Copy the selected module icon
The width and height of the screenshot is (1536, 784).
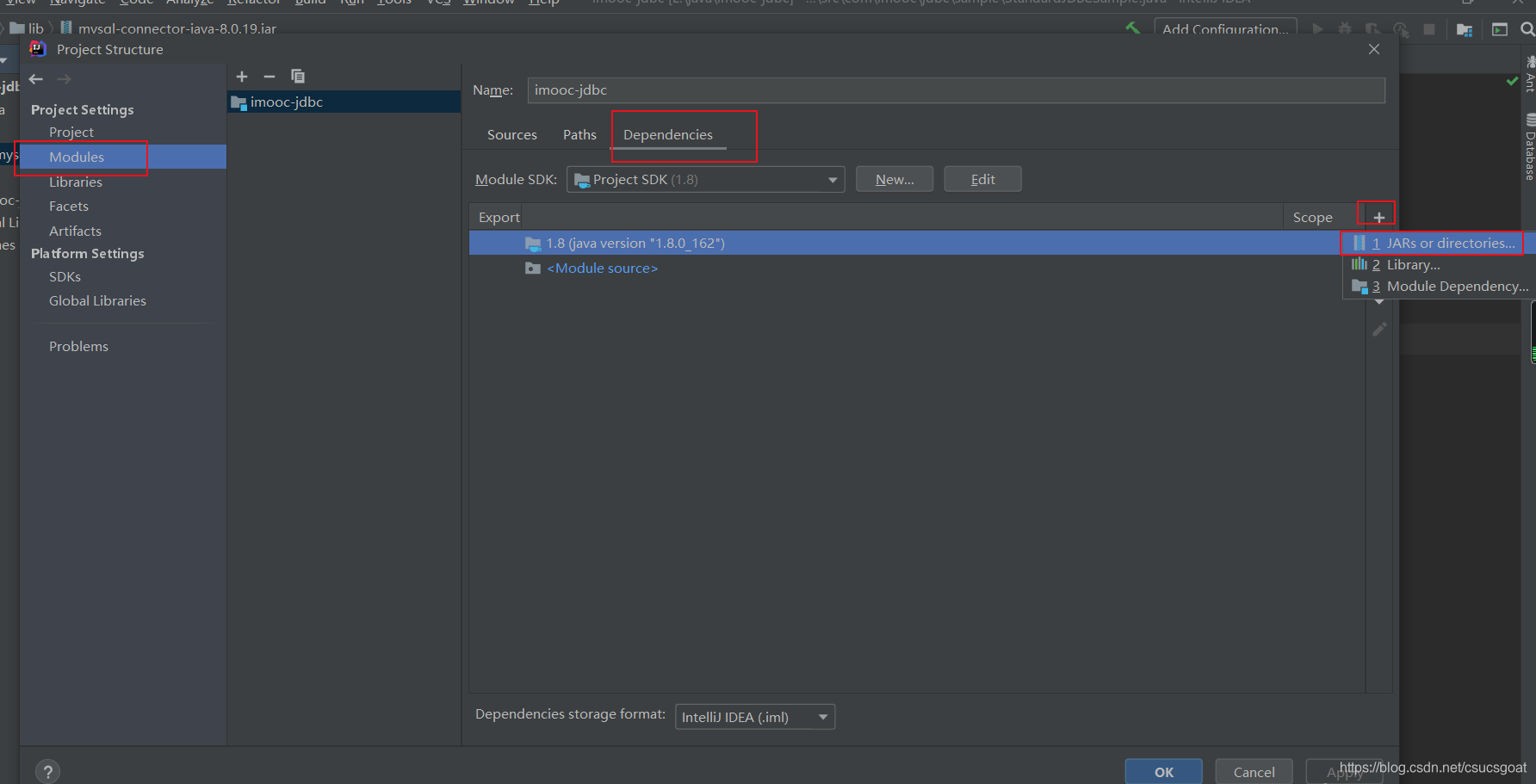pyautogui.click(x=298, y=77)
